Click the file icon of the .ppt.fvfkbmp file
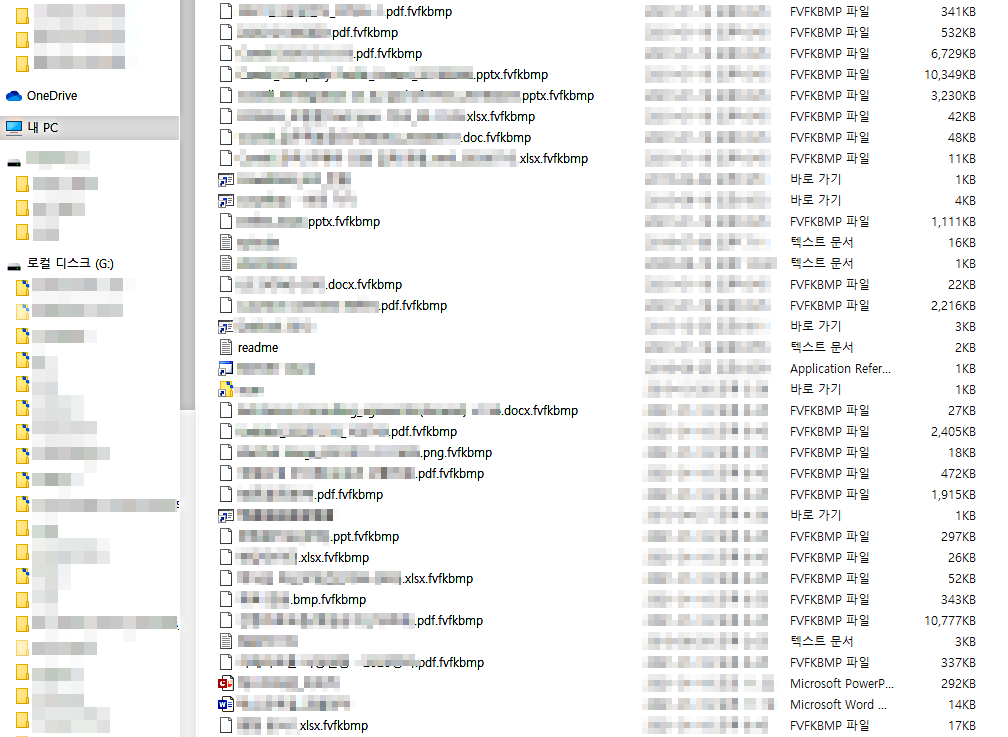This screenshot has width=1008, height=737. coord(226,536)
